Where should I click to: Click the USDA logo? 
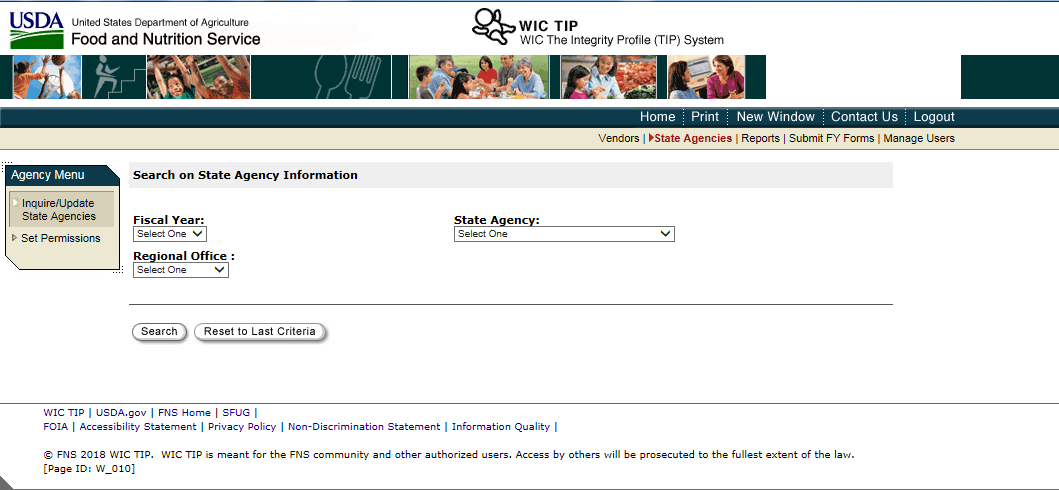point(36,30)
